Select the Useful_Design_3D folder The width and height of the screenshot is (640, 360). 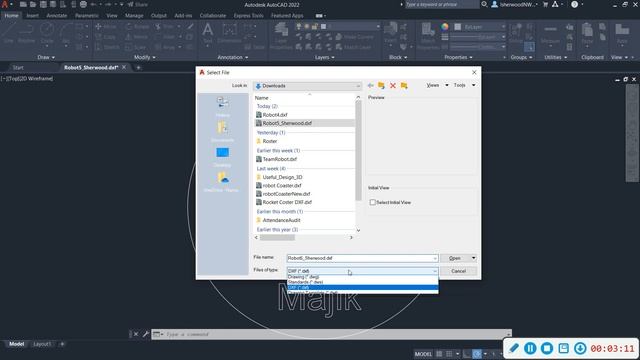point(282,177)
